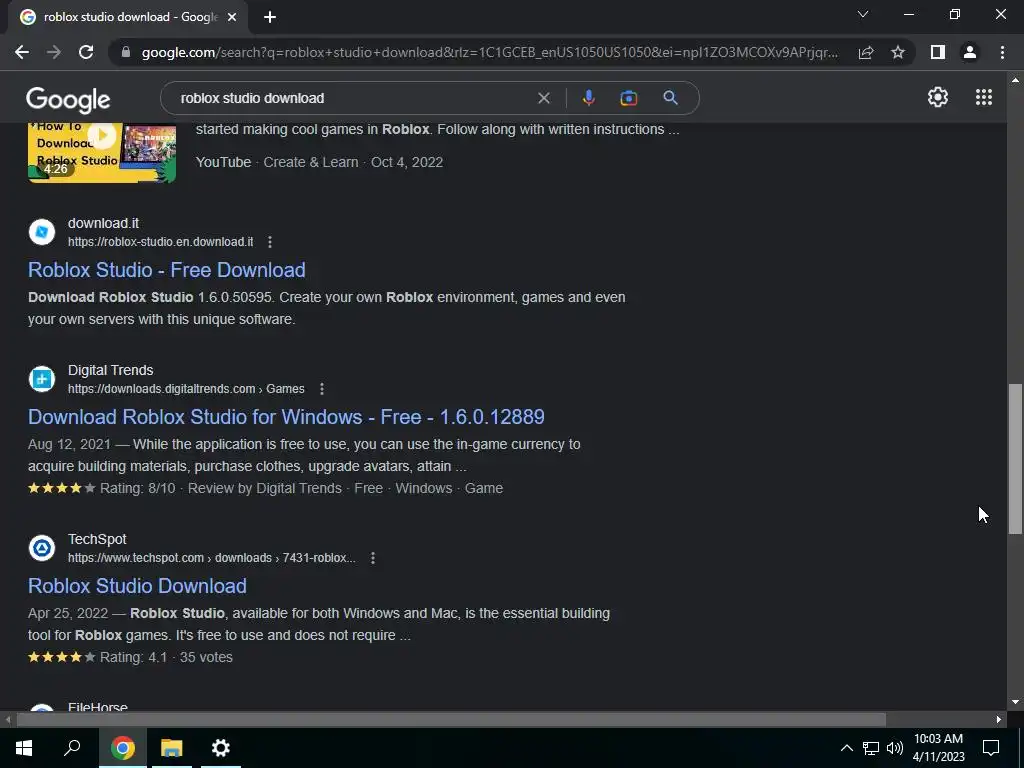Clear the Google search box text
The image size is (1024, 768).
[543, 98]
